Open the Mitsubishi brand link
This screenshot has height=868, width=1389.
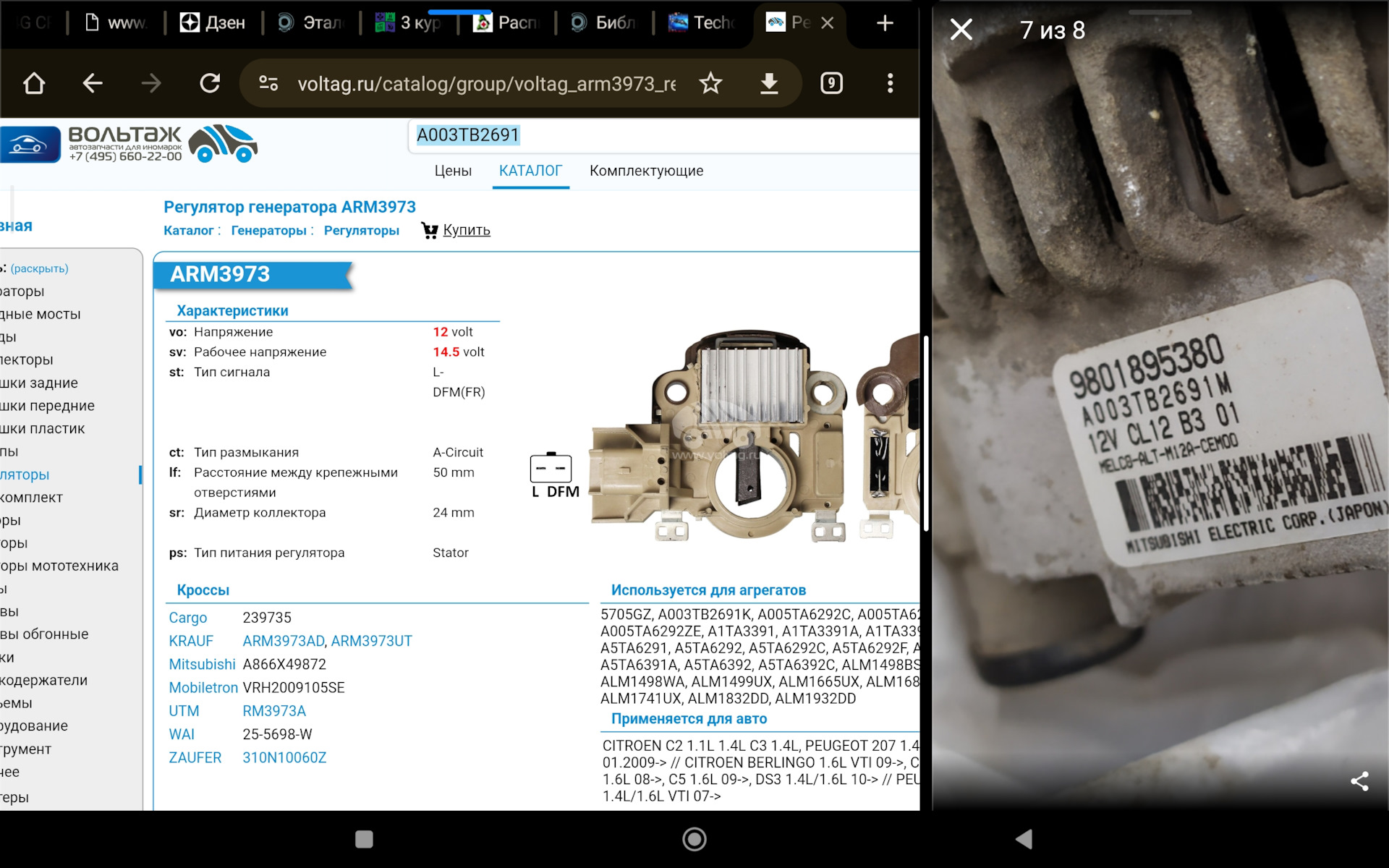[x=202, y=664]
